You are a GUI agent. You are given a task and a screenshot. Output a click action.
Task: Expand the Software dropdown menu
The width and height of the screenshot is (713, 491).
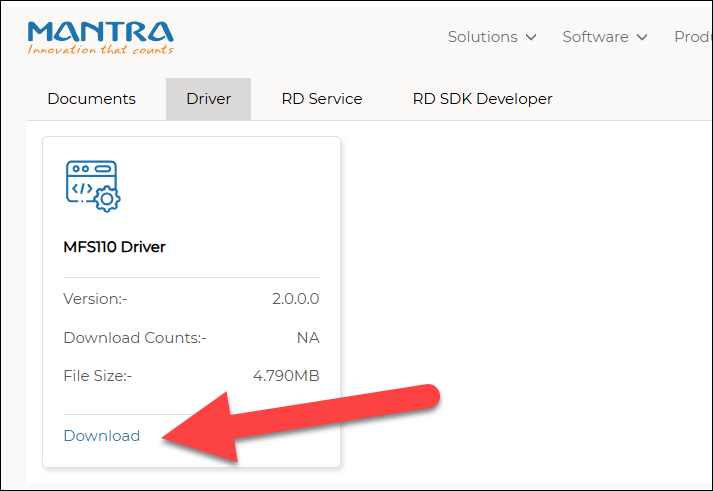pos(605,37)
